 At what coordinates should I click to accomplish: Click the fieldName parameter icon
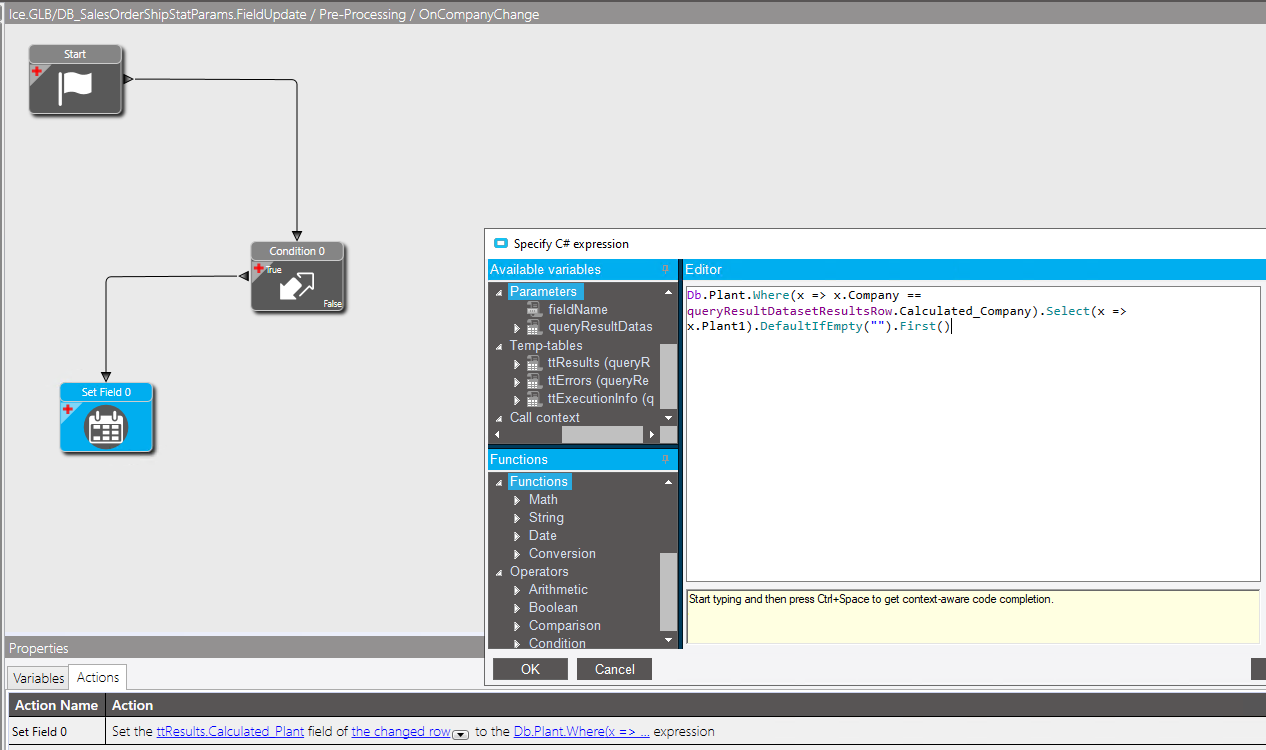pyautogui.click(x=535, y=310)
